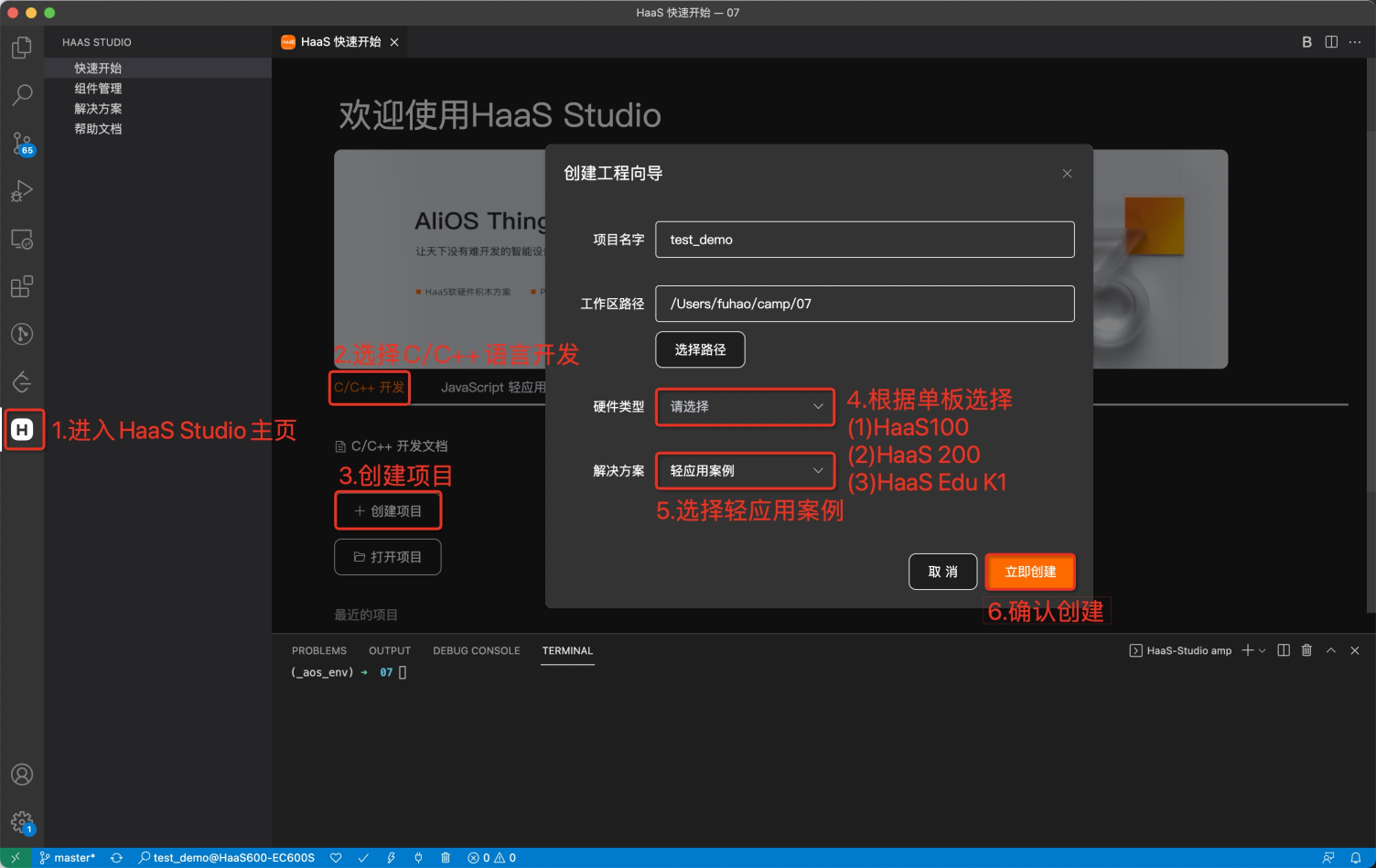Switch to TERMINAL tab
Screen dimensions: 1376x868
[567, 651]
